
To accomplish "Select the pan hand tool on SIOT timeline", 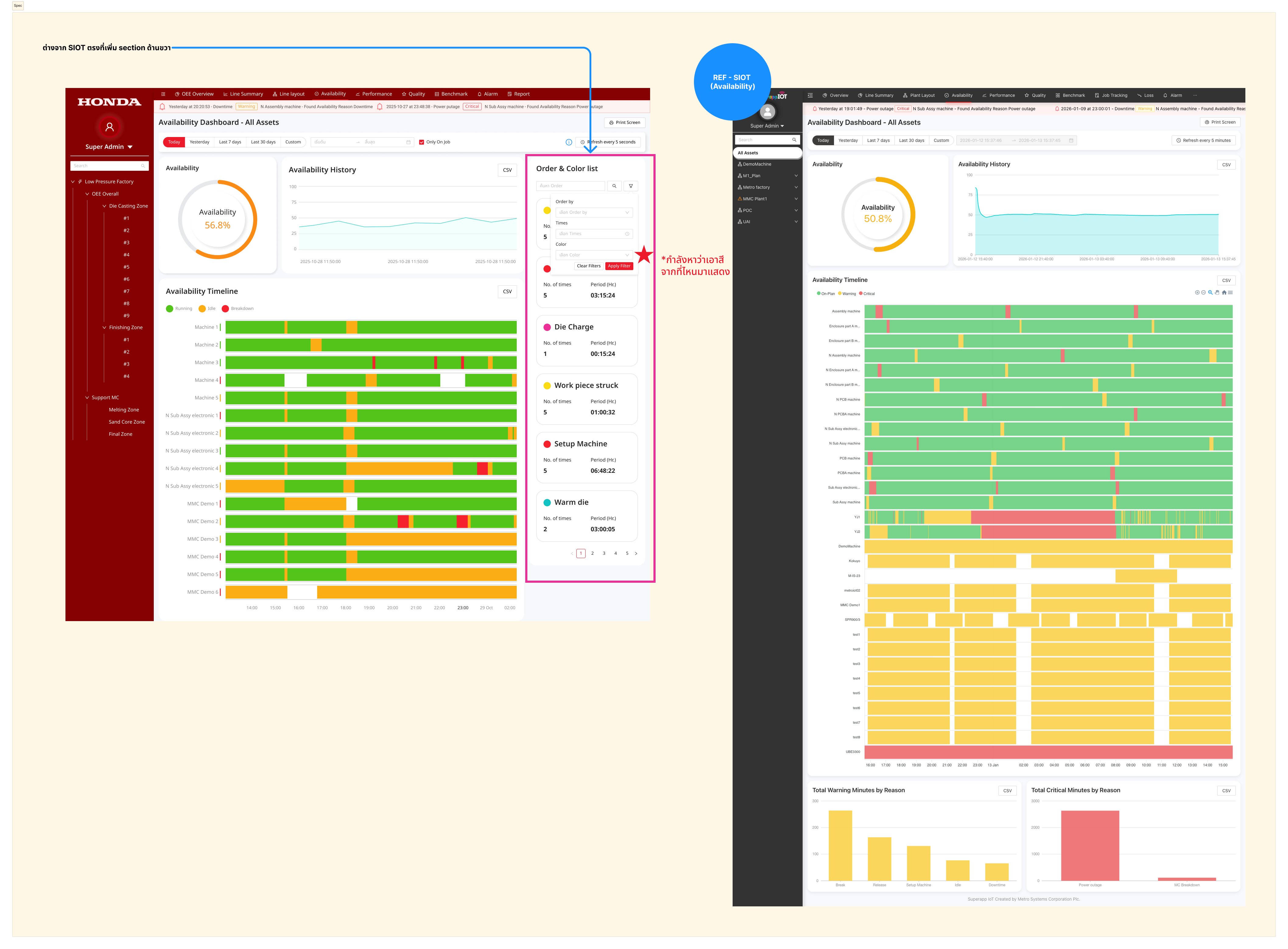I will point(1217,292).
